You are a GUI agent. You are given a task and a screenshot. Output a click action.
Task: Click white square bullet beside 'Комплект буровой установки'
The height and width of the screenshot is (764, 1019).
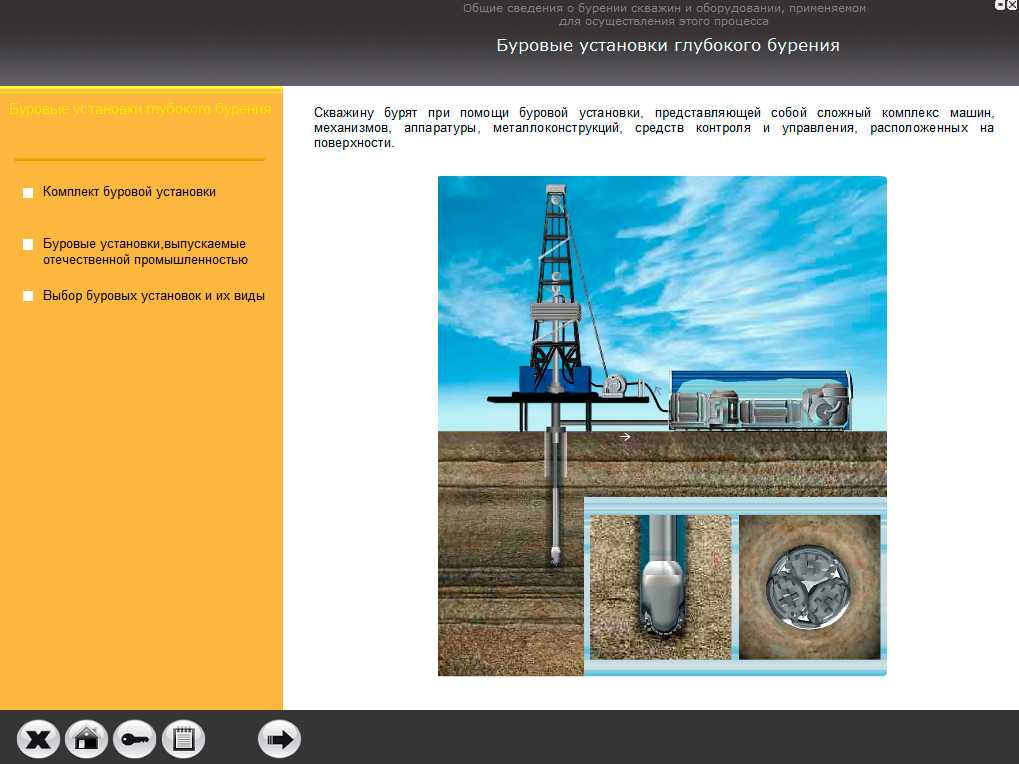point(28,192)
